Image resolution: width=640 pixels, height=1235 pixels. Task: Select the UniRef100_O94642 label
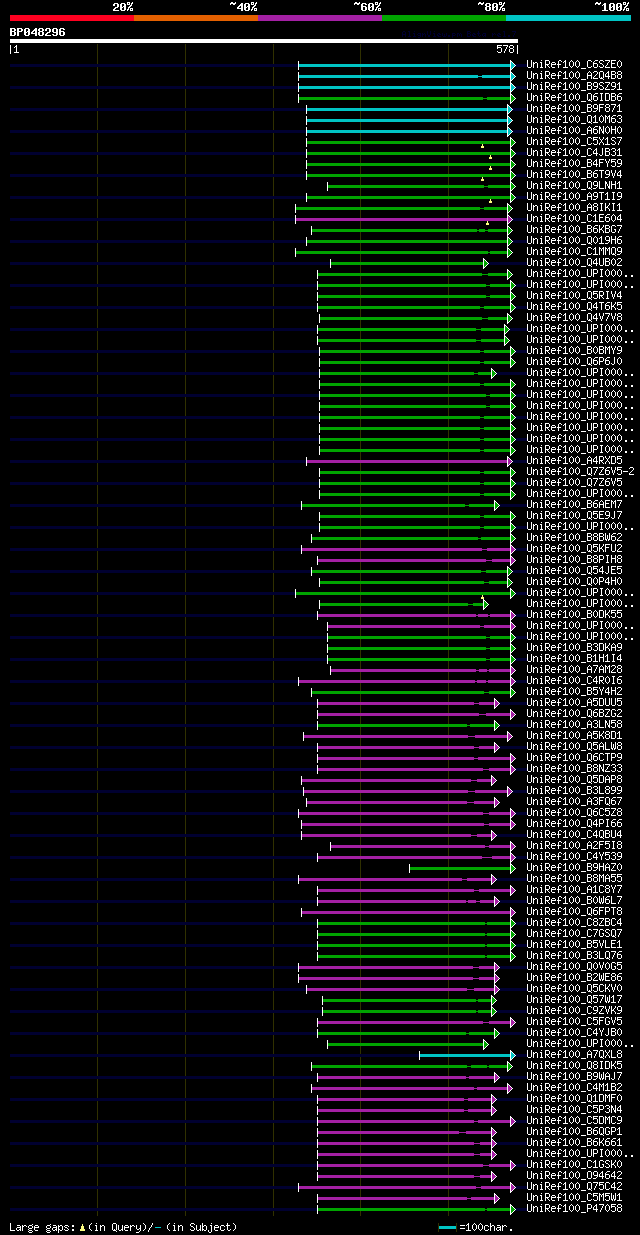[574, 1176]
